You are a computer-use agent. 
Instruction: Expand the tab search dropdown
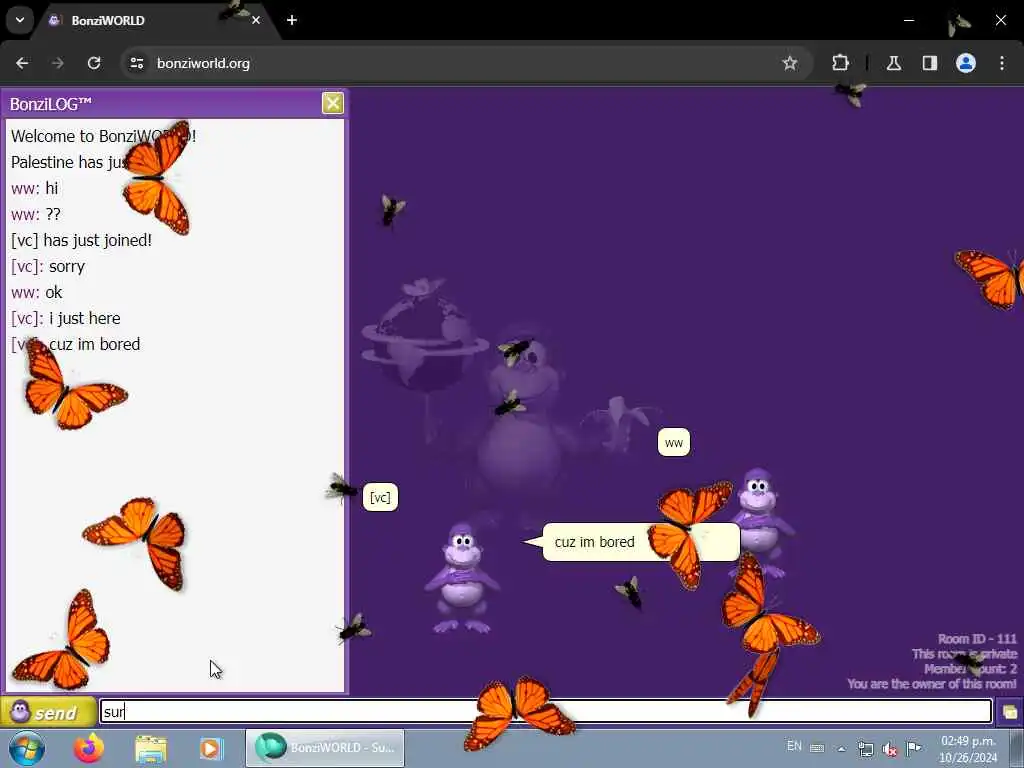tap(20, 20)
